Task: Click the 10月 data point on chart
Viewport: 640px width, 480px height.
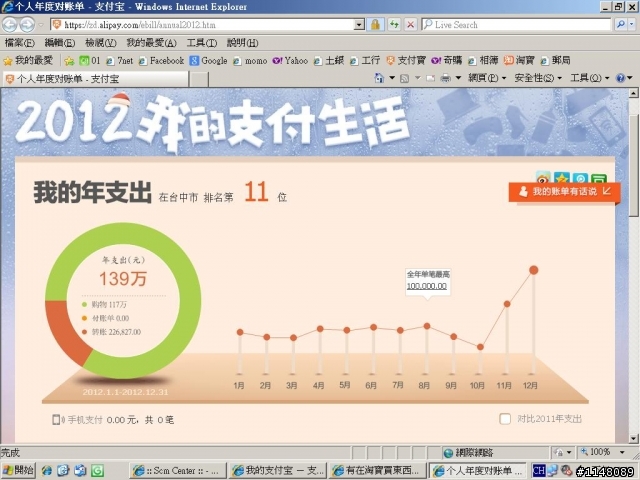Action: (x=480, y=347)
